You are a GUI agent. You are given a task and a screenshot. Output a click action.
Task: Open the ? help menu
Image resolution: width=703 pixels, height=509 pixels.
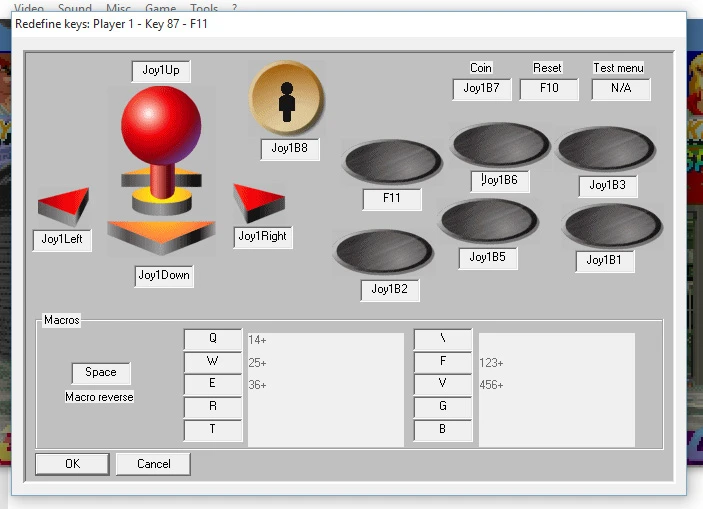click(x=234, y=8)
